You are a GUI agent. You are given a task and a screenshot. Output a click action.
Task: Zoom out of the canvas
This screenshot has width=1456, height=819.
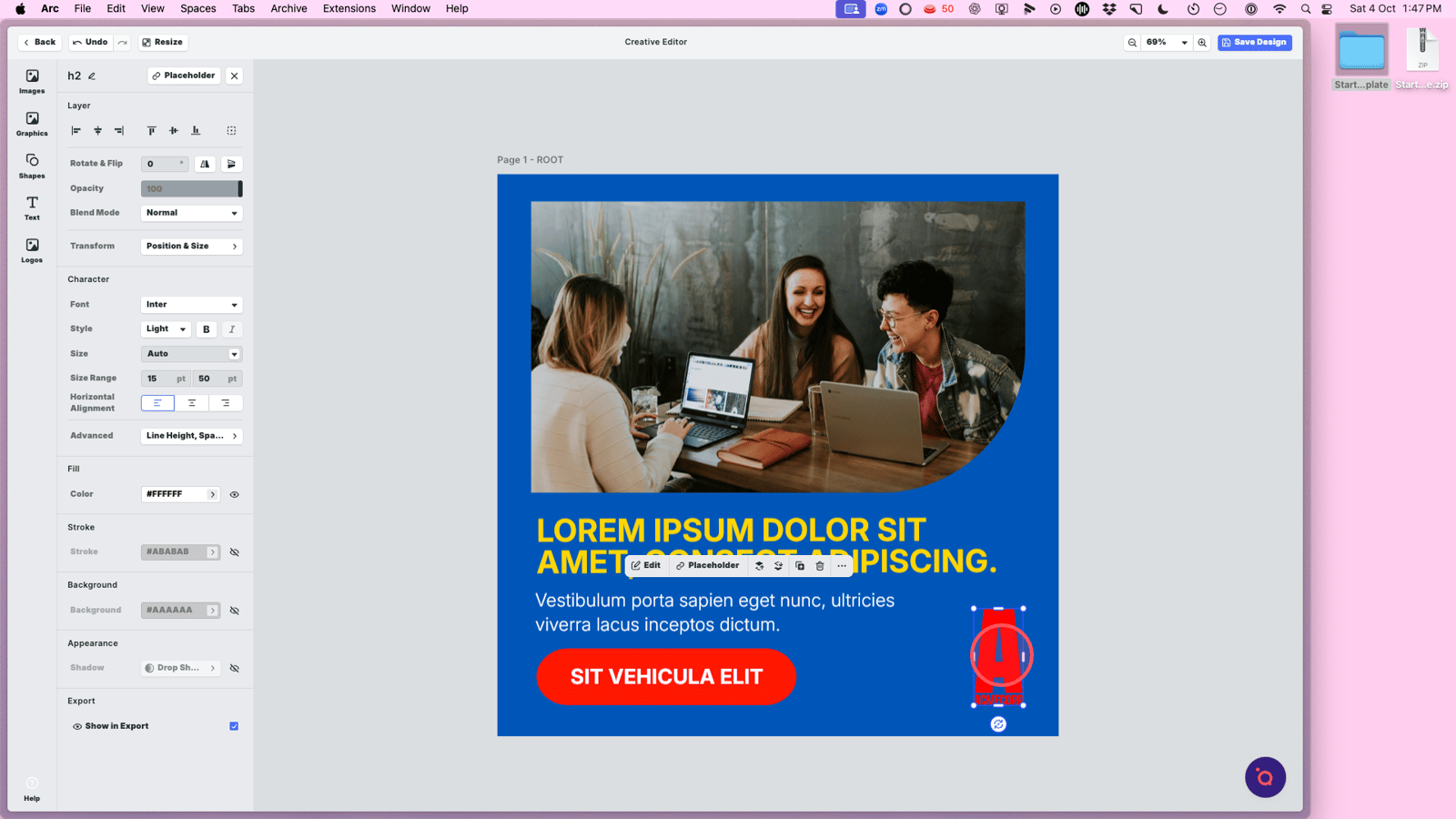1132,43
